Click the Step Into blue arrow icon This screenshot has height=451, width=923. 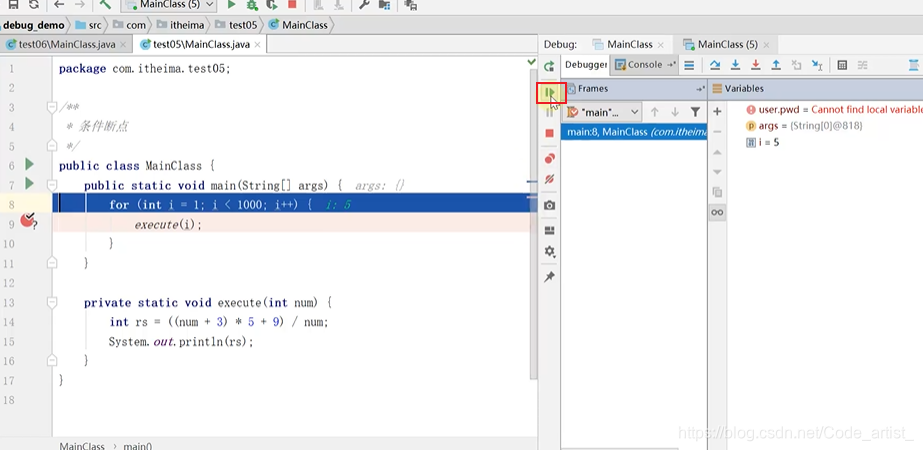pos(735,65)
